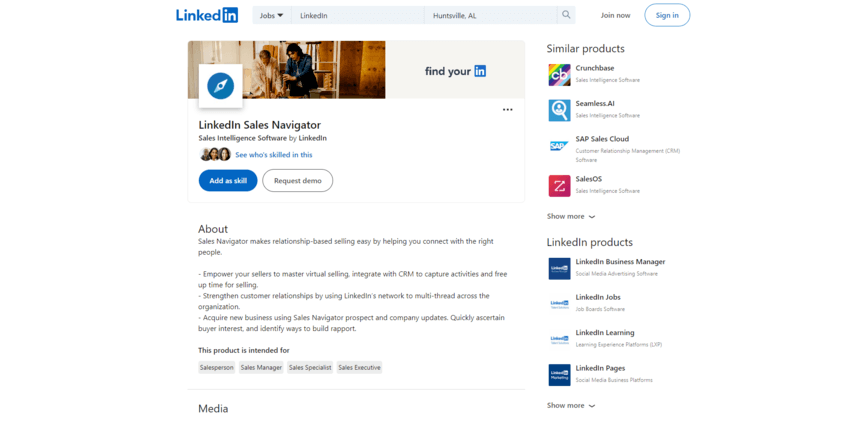Open LinkedIn Learning product link
The image size is (864, 421).
(605, 333)
